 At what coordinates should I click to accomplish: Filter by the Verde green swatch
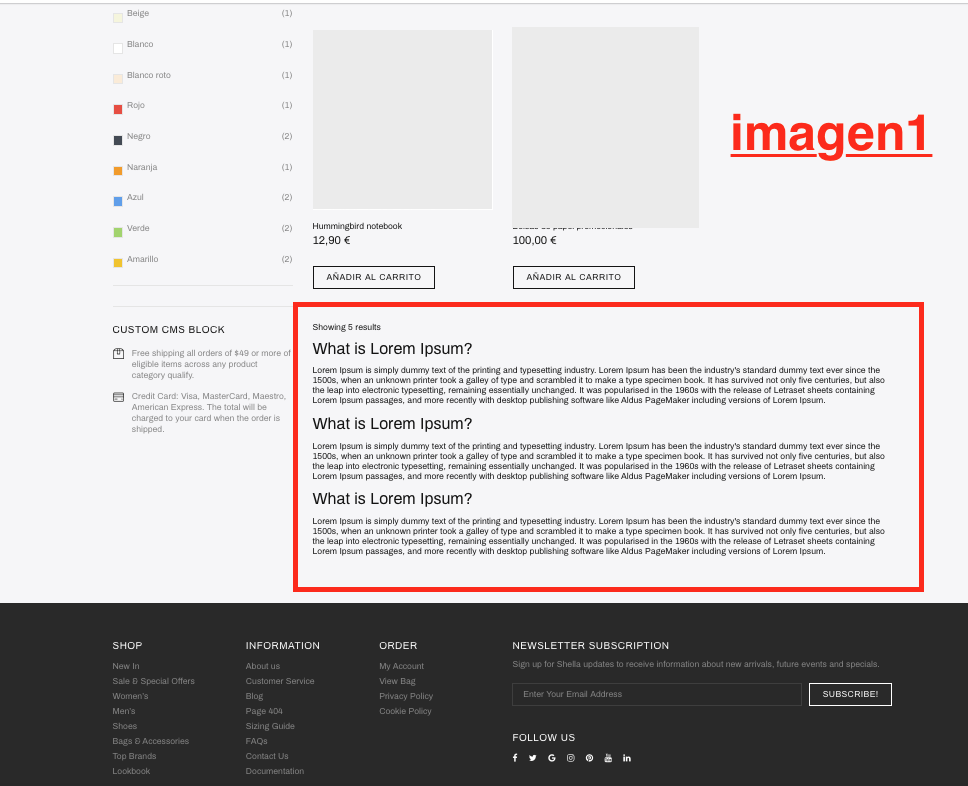(118, 233)
